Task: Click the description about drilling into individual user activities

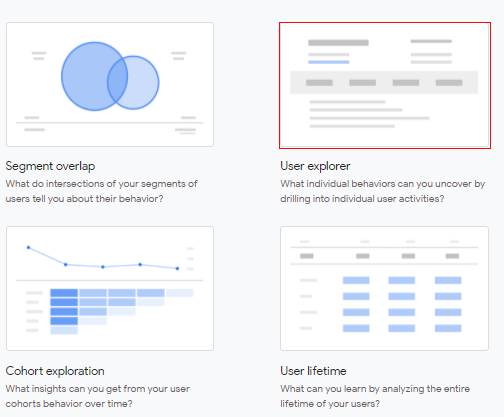Action: click(382, 191)
